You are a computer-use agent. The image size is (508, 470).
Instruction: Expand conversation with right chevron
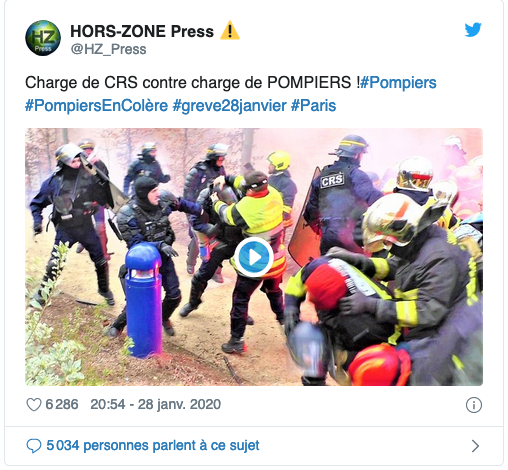tap(475, 446)
